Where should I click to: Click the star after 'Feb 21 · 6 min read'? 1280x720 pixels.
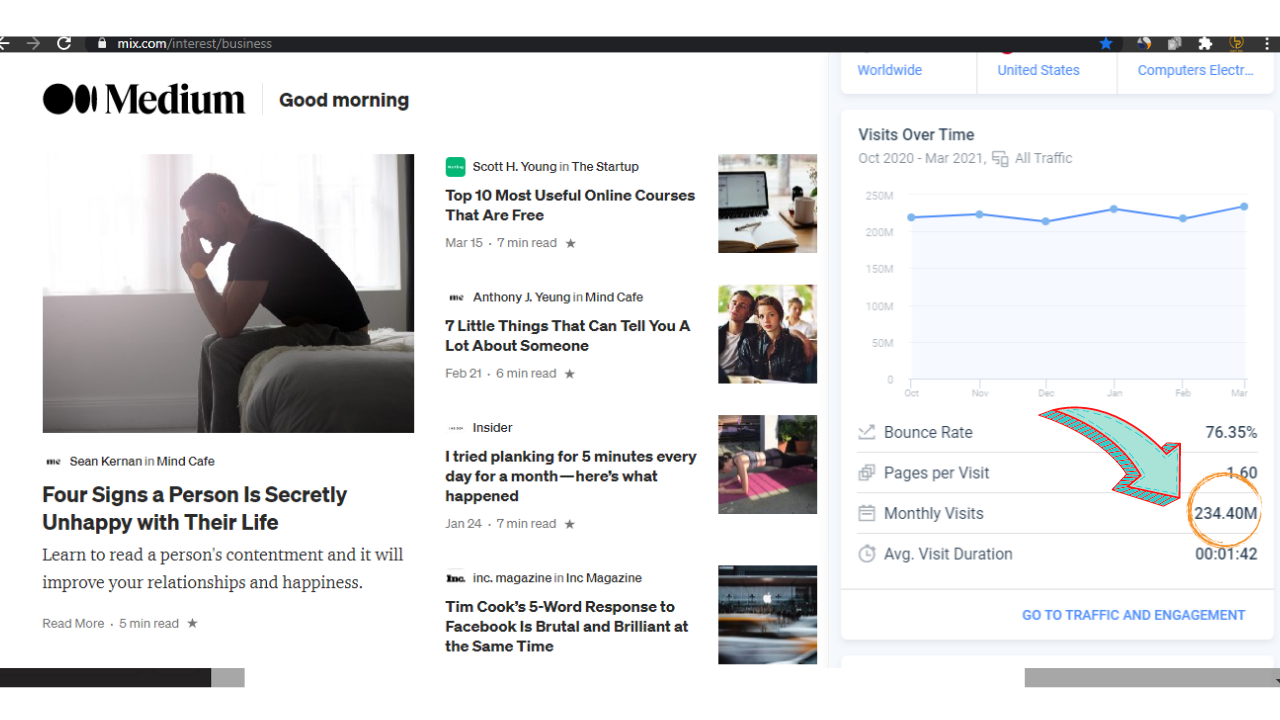(570, 374)
